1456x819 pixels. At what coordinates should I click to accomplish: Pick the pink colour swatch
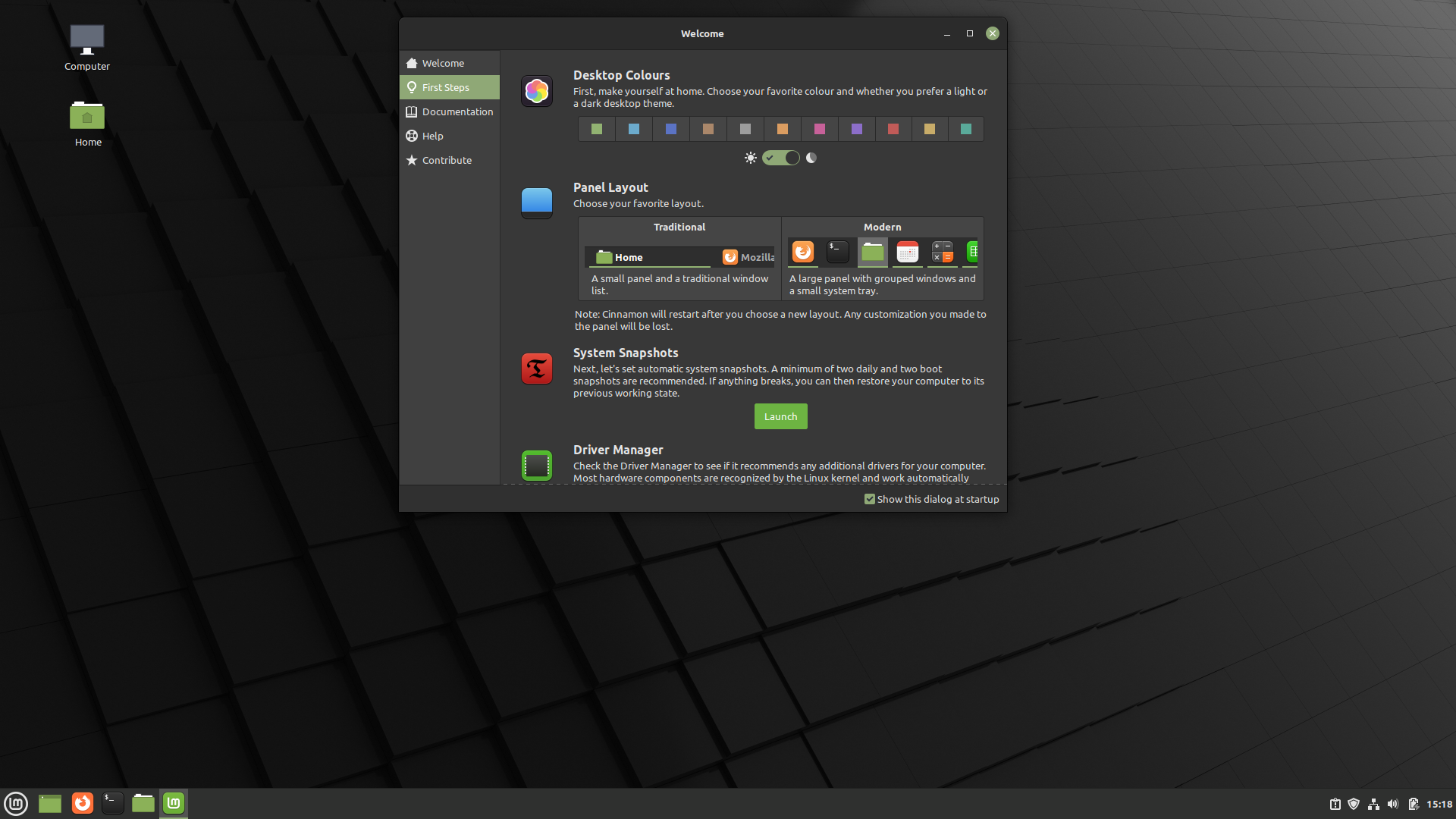pos(820,129)
